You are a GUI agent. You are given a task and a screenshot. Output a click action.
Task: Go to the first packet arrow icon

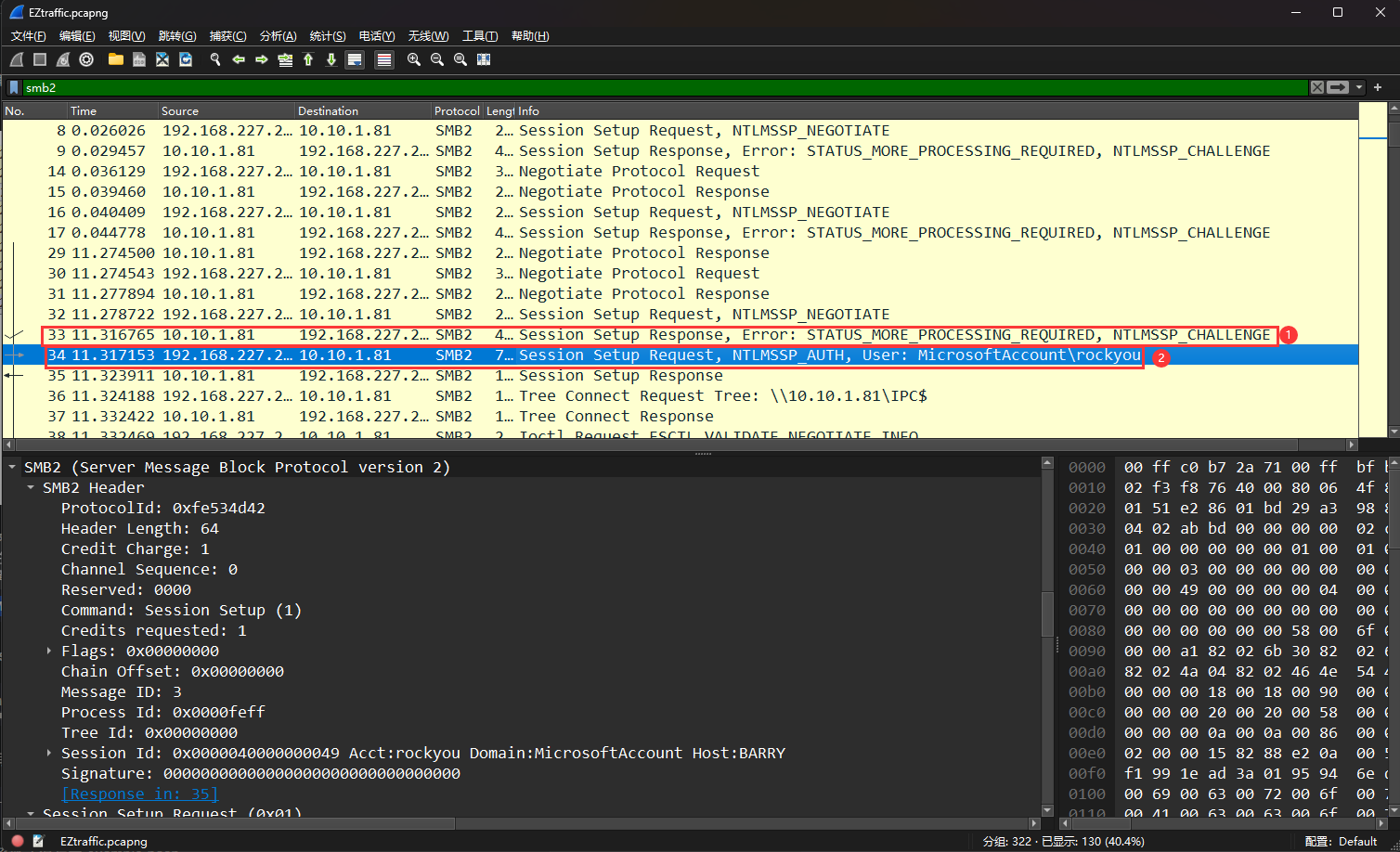tap(308, 59)
